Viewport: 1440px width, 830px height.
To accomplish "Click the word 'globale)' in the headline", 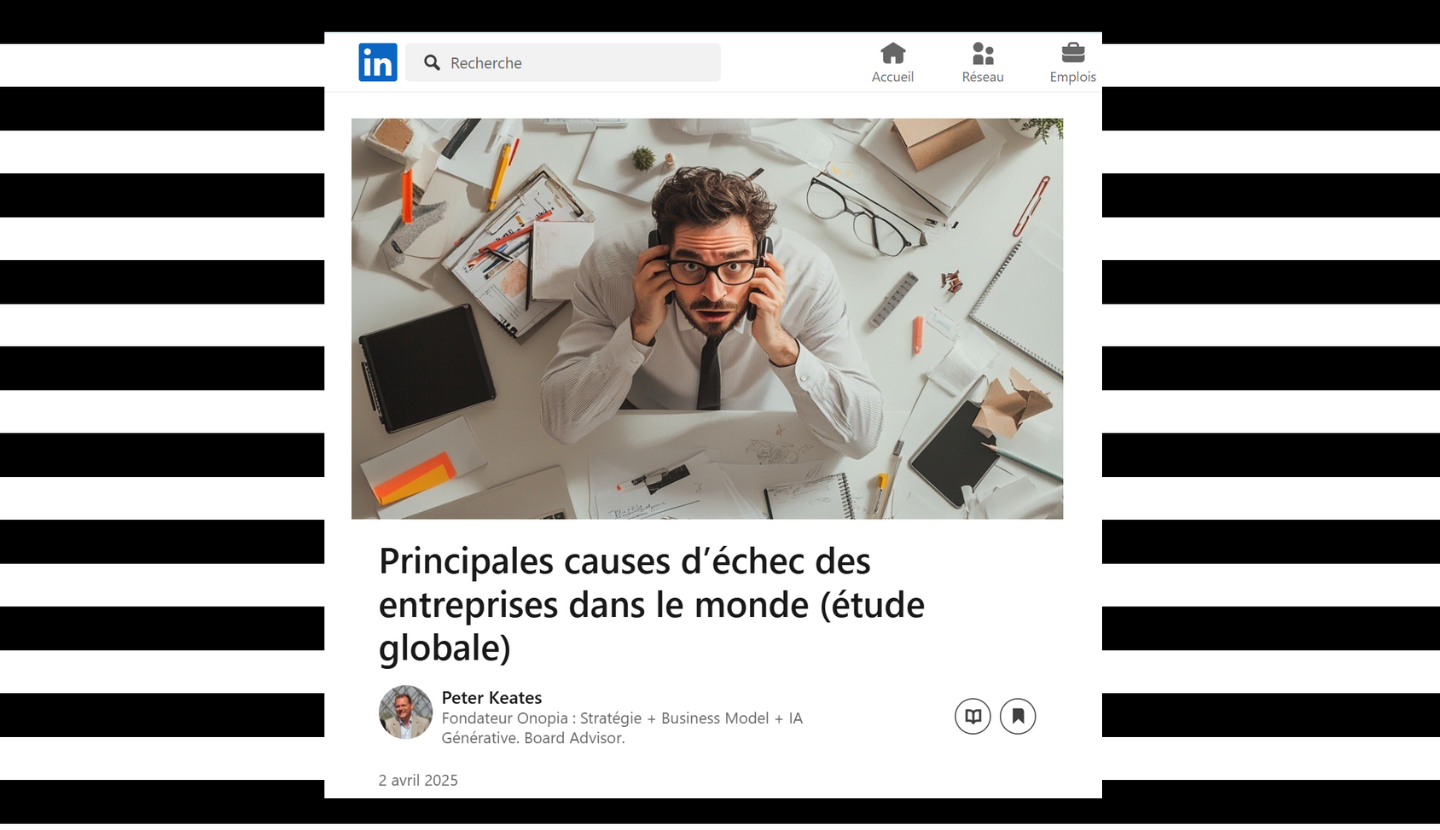I will (445, 648).
